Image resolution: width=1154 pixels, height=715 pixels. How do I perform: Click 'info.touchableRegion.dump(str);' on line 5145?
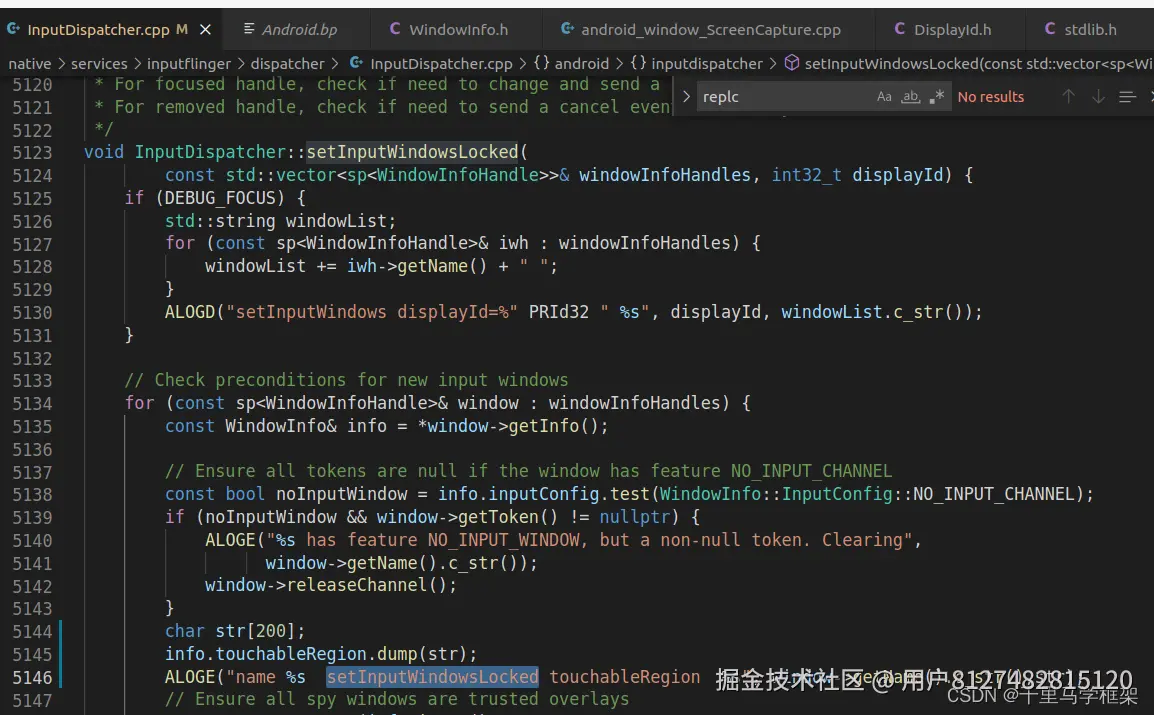pyautogui.click(x=321, y=654)
